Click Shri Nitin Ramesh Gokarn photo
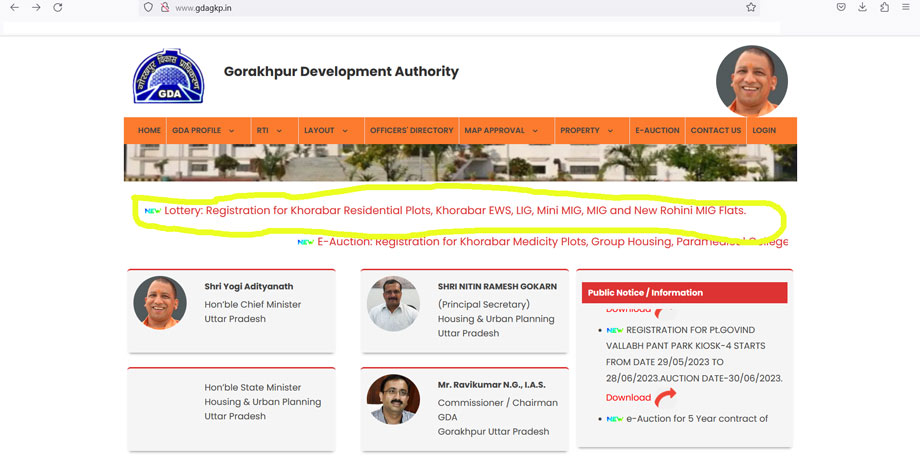Image resolution: width=920 pixels, height=456 pixels. (393, 303)
